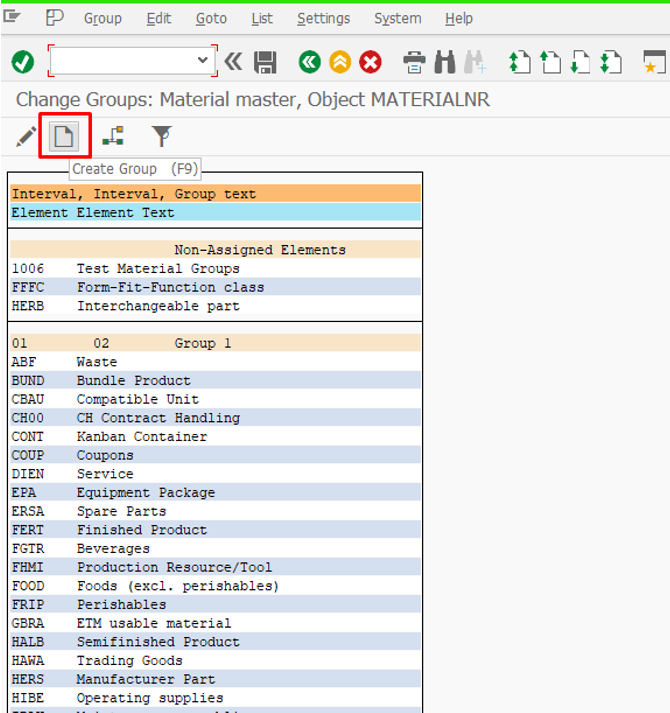
Task: Click the Save disk icon
Action: coord(265,62)
